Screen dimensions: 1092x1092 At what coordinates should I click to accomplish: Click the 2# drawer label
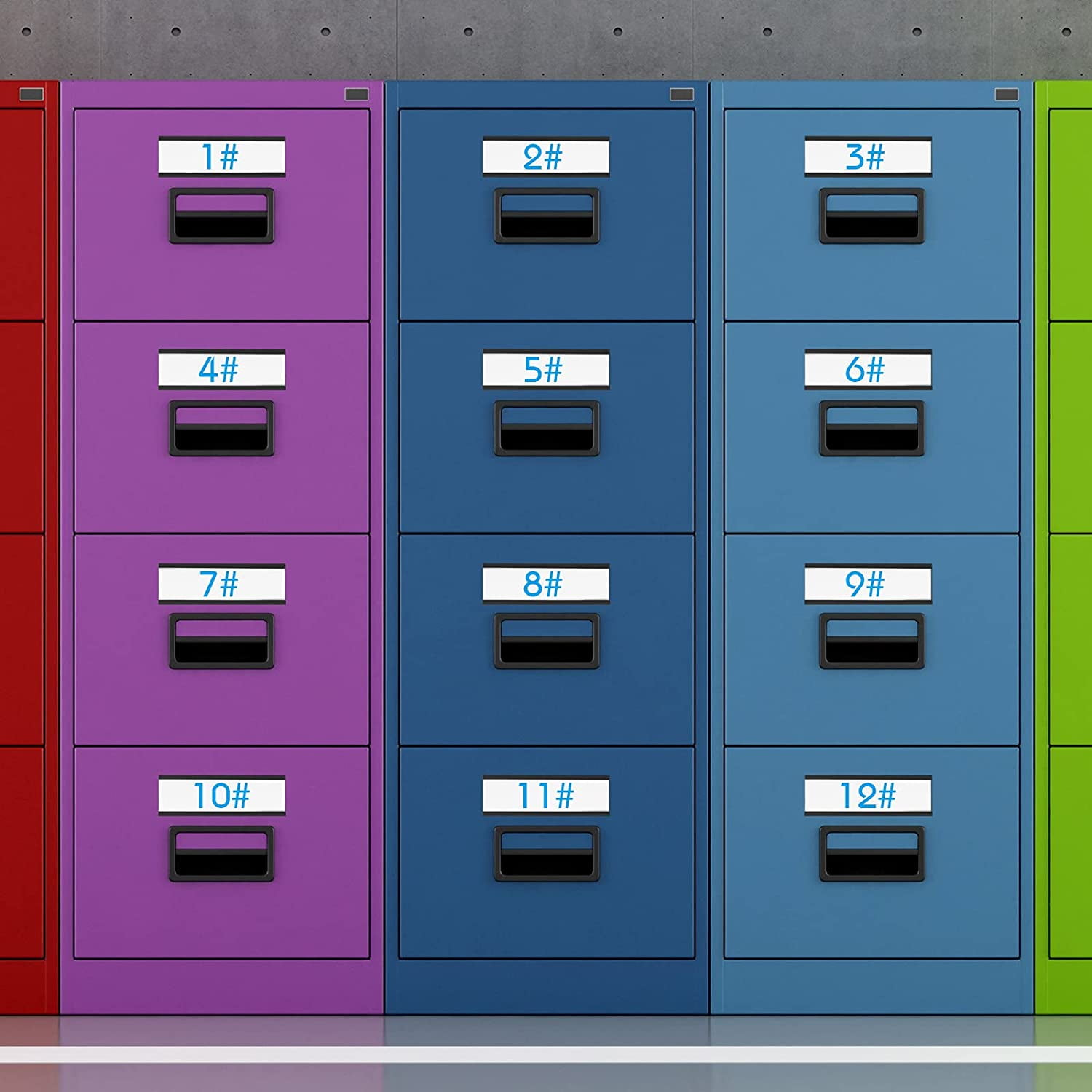[546, 157]
